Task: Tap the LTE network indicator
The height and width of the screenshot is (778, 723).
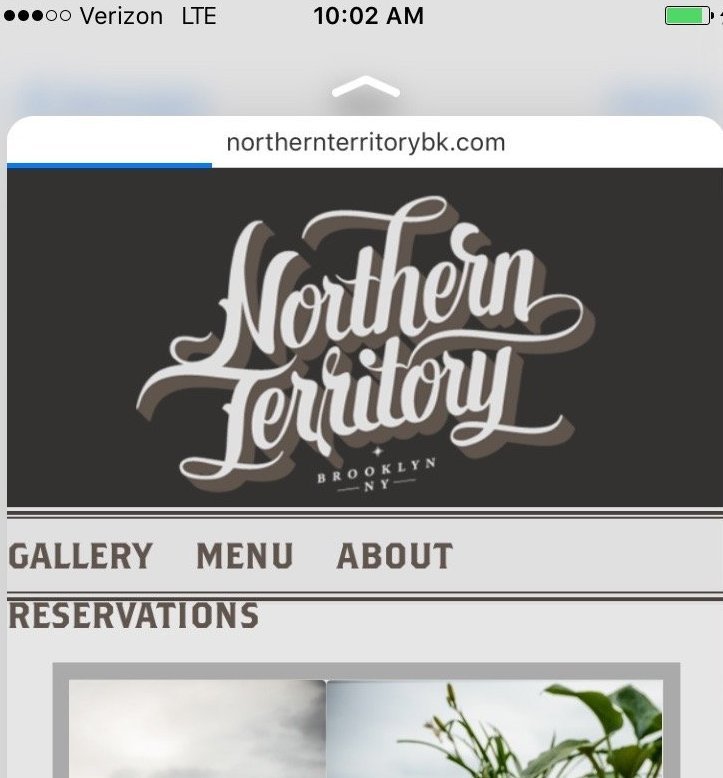Action: [198, 16]
